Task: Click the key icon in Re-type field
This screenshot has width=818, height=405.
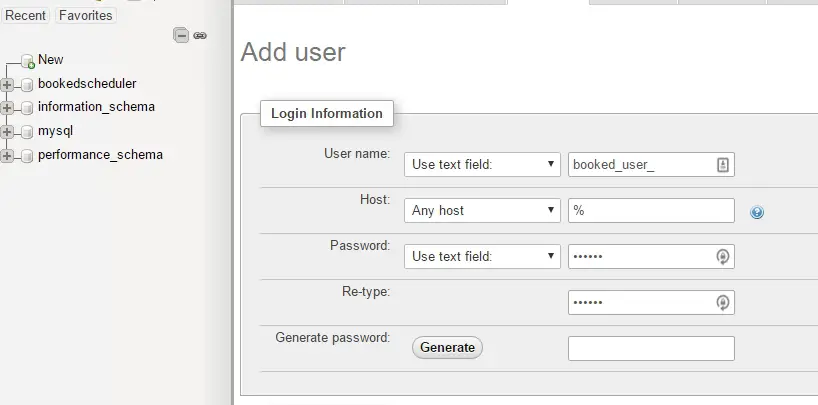Action: (x=723, y=303)
